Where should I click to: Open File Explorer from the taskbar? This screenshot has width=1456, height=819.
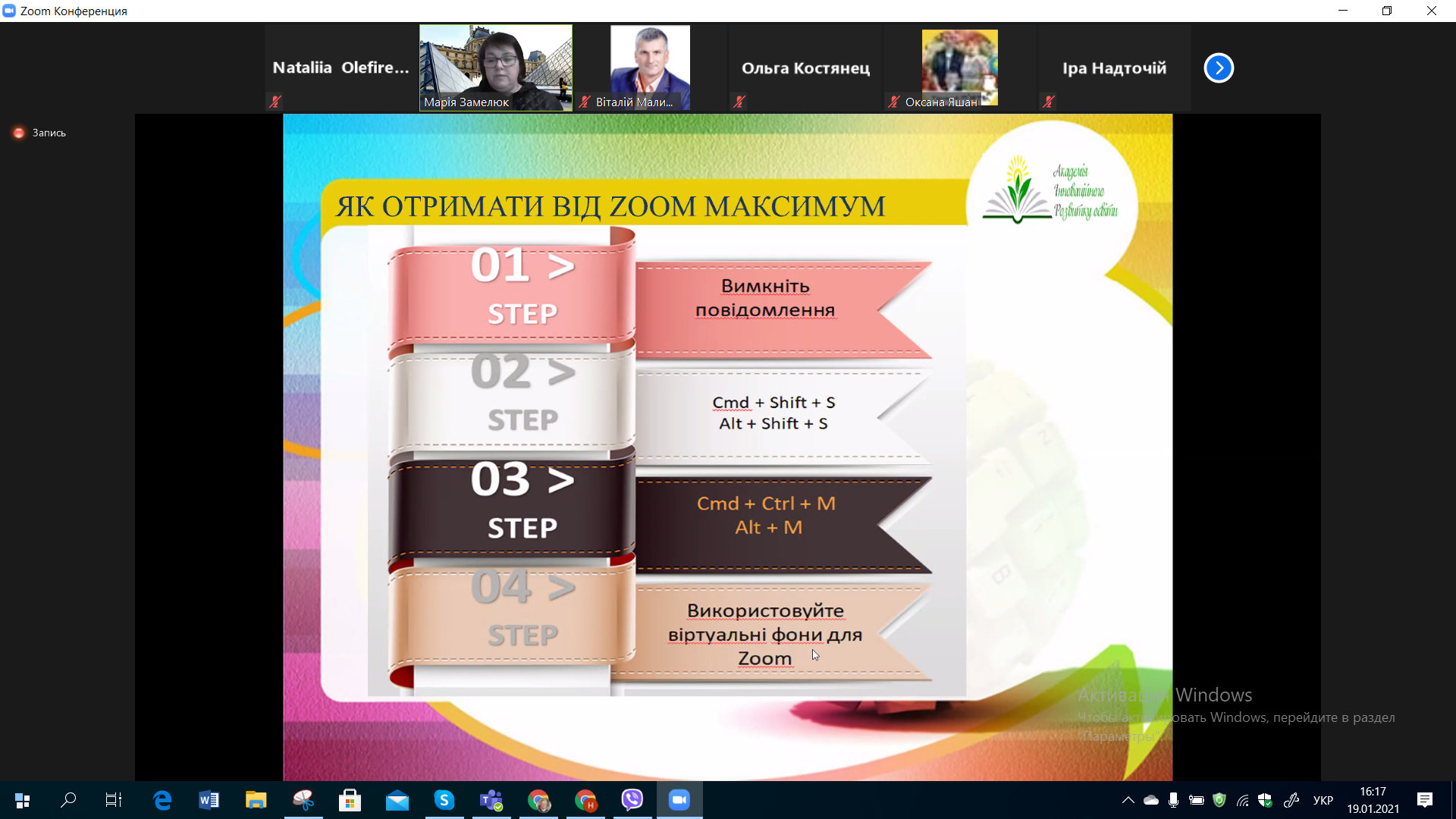pos(256,800)
